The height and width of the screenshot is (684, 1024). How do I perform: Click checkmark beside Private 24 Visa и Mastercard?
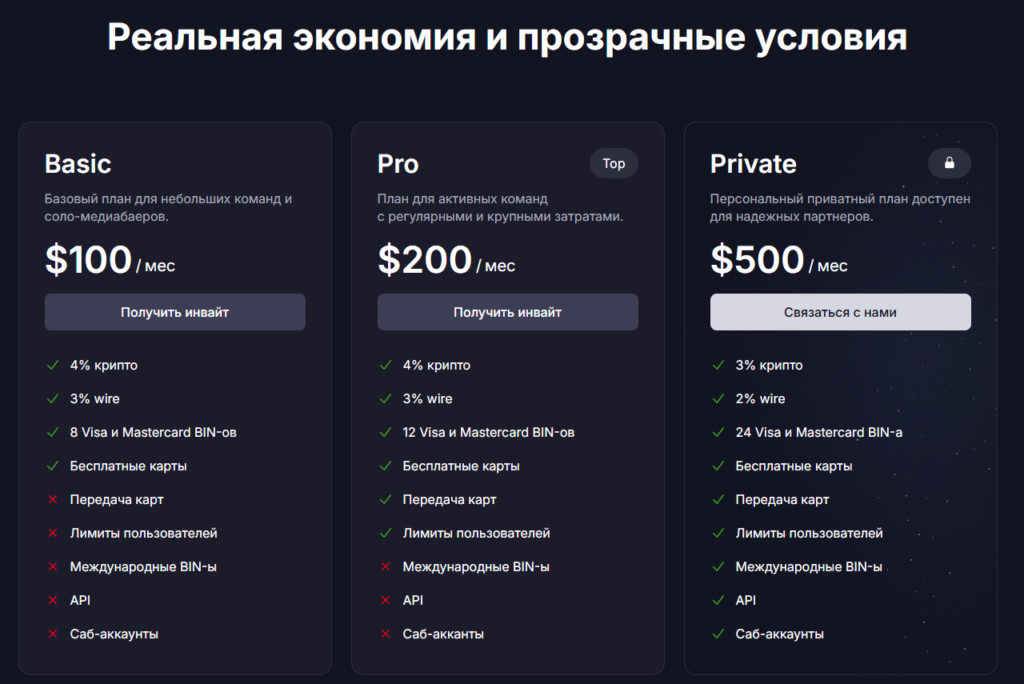coord(718,432)
